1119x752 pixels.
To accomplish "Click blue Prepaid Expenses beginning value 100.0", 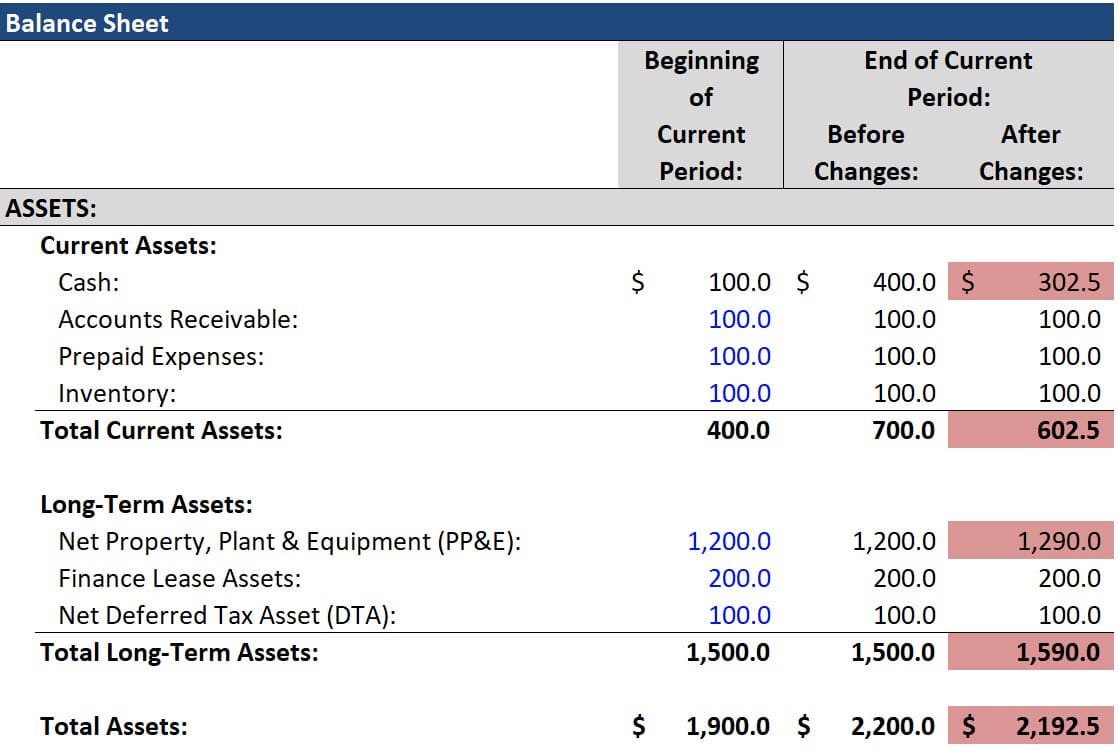I will [x=739, y=356].
